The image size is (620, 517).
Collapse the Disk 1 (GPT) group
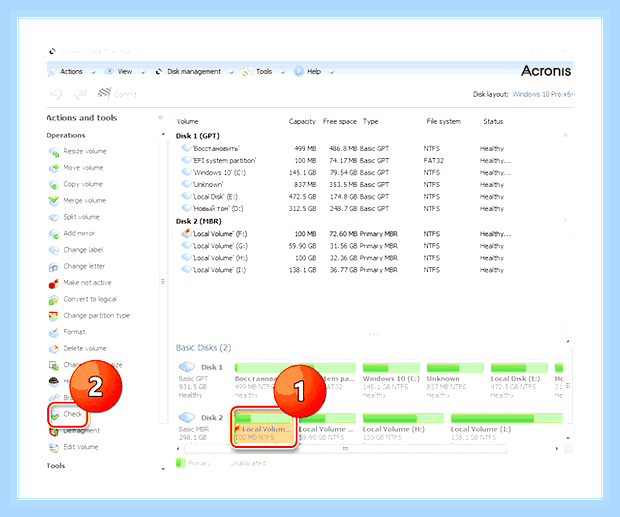click(565, 135)
